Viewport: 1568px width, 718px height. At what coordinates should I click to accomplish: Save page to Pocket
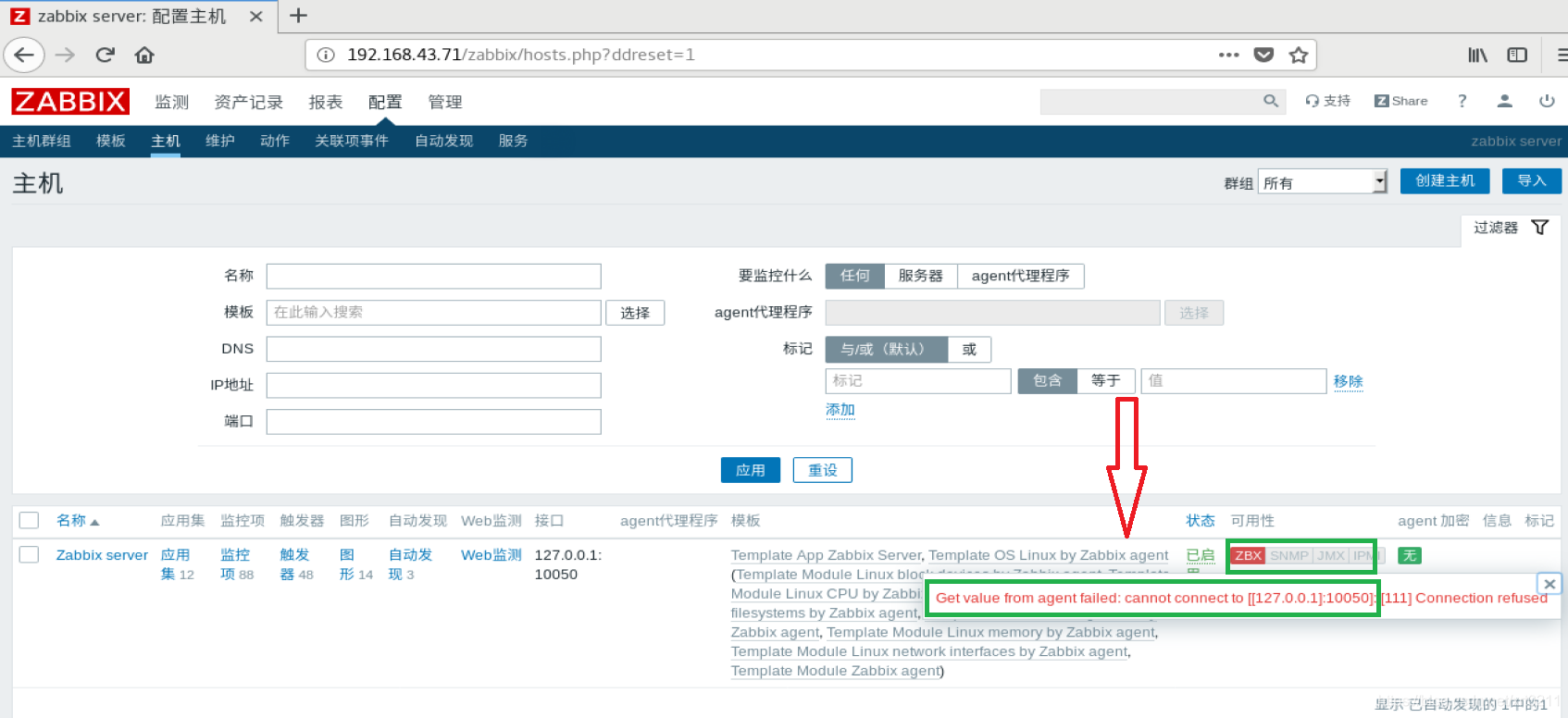click(x=1263, y=55)
